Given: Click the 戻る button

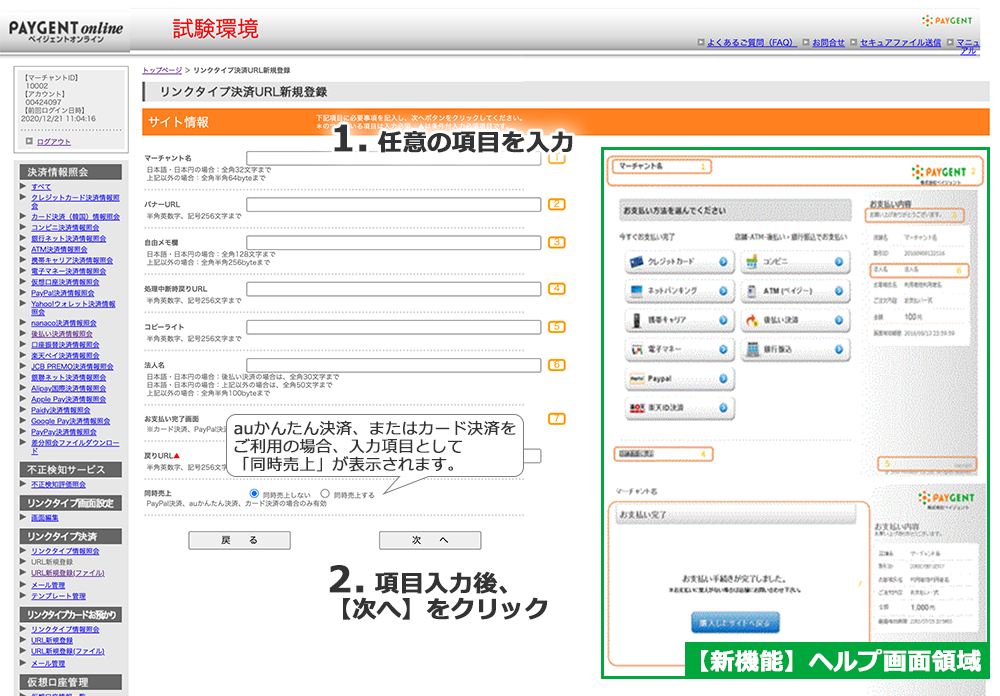Looking at the screenshot, I should [x=239, y=540].
